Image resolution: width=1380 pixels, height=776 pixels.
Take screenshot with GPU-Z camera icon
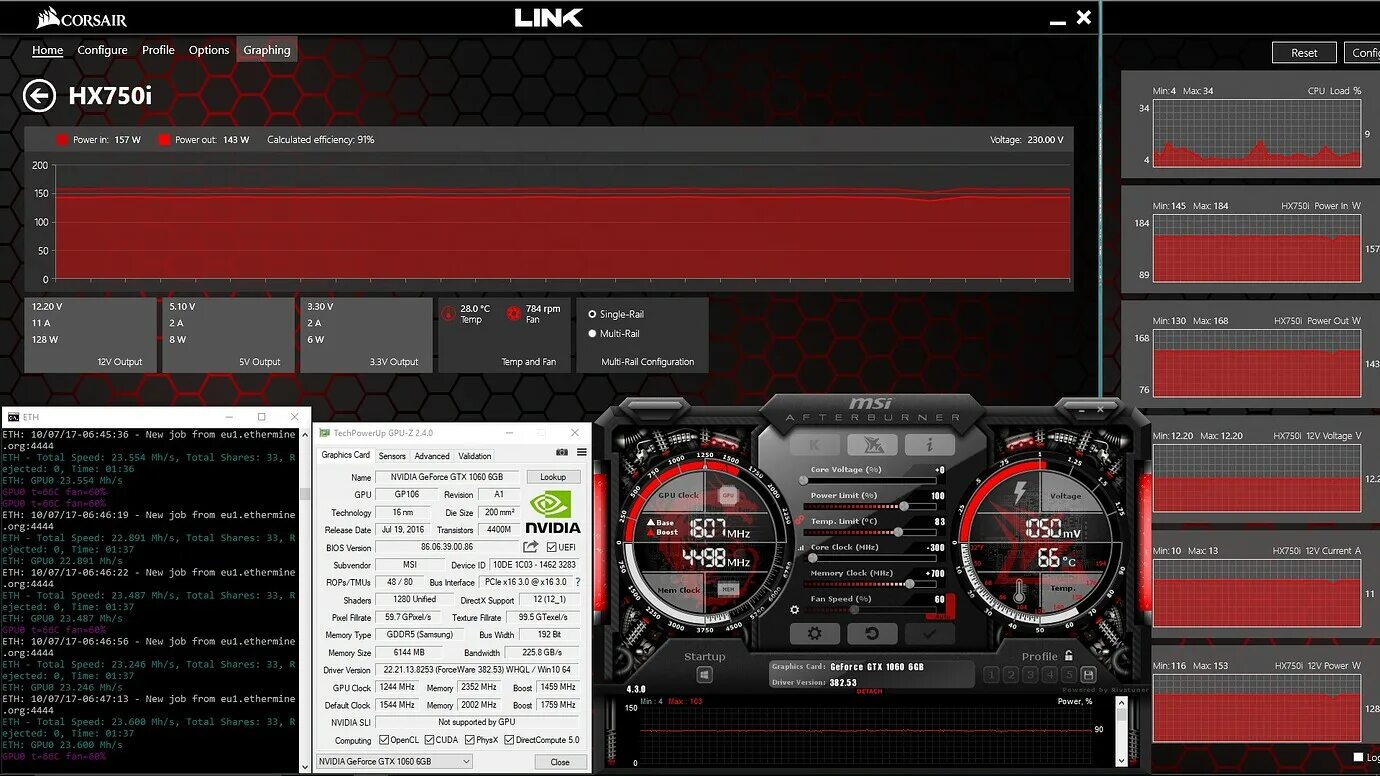coord(561,453)
